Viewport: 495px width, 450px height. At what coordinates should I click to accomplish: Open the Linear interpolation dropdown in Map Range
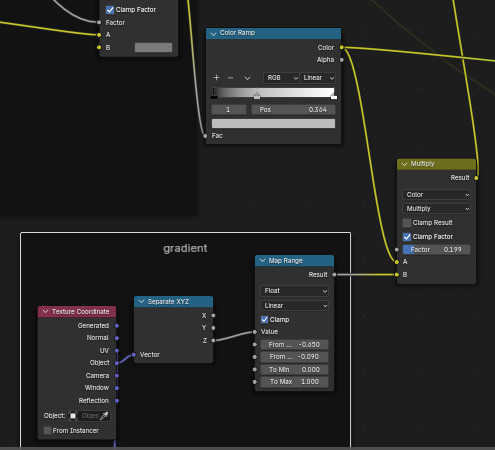[294, 306]
